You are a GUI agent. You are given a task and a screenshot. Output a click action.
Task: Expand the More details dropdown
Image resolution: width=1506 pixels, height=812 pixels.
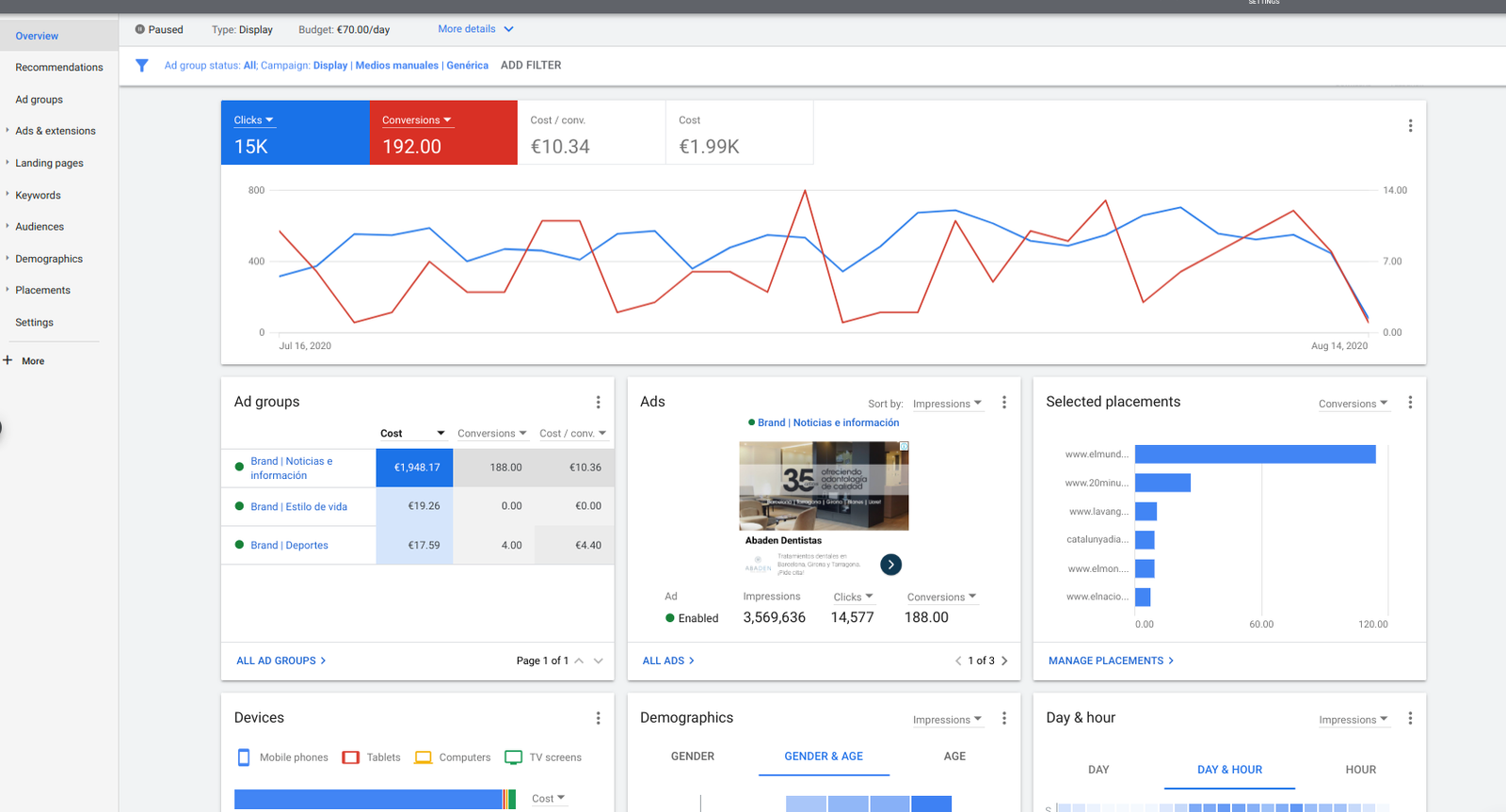point(475,29)
